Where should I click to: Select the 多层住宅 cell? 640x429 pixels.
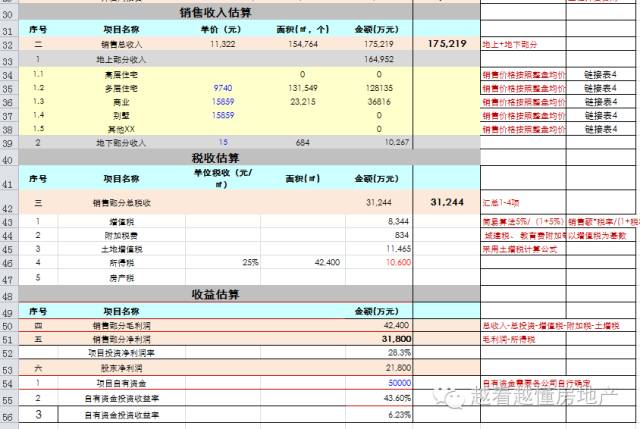click(121, 88)
